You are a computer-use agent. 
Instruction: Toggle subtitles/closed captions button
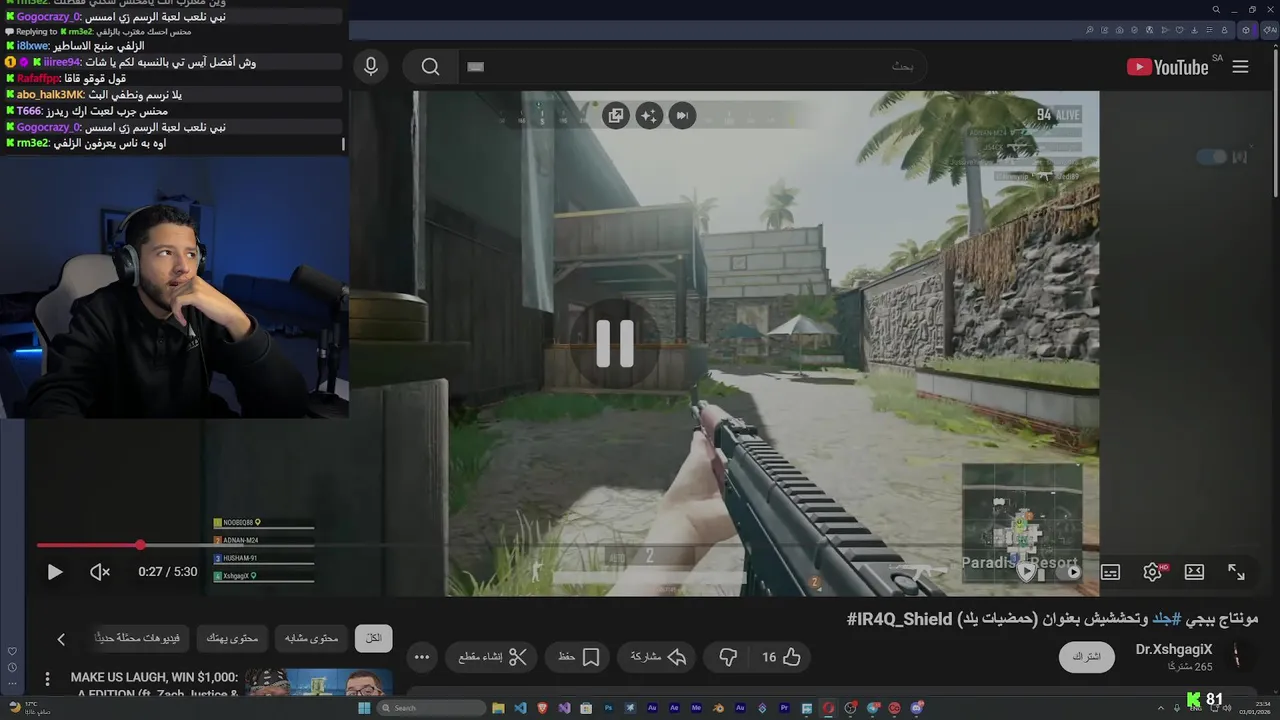click(1110, 572)
